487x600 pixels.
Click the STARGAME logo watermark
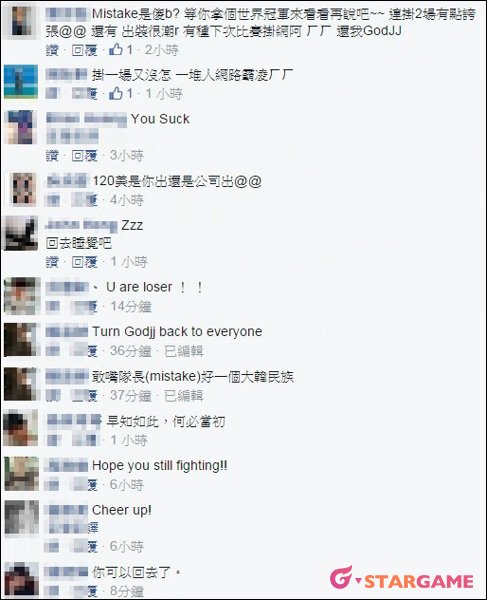(x=402, y=578)
